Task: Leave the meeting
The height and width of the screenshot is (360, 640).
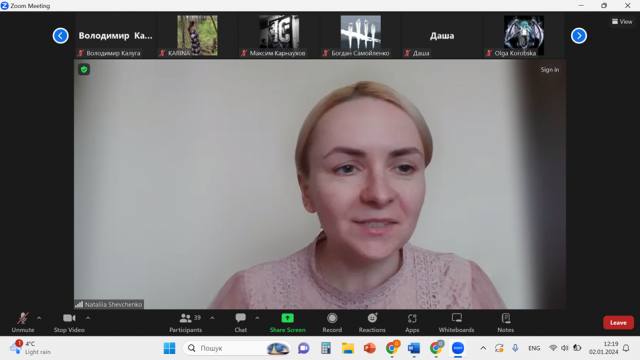Action: click(618, 322)
